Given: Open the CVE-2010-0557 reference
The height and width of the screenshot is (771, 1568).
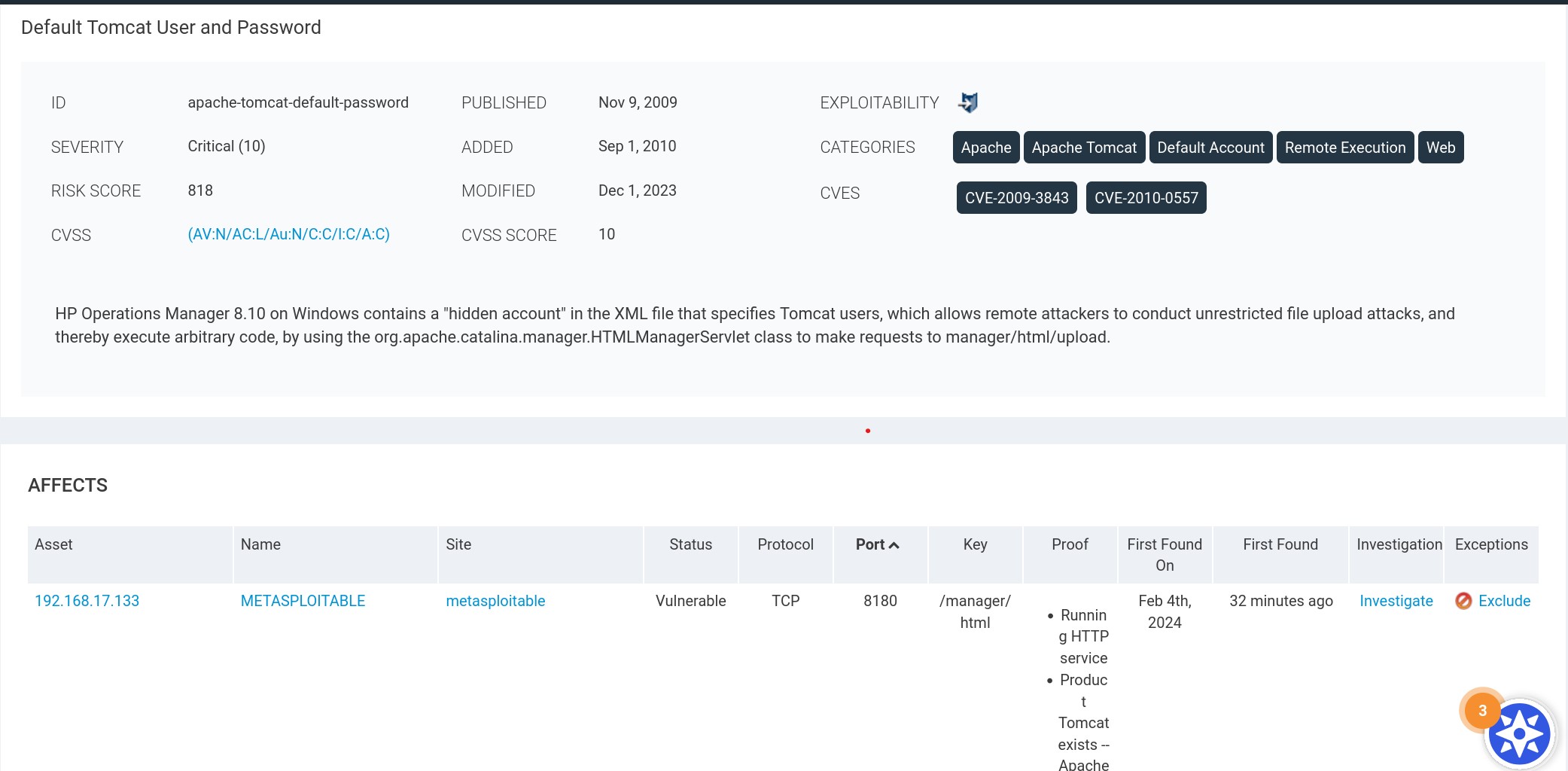Looking at the screenshot, I should tap(1146, 198).
